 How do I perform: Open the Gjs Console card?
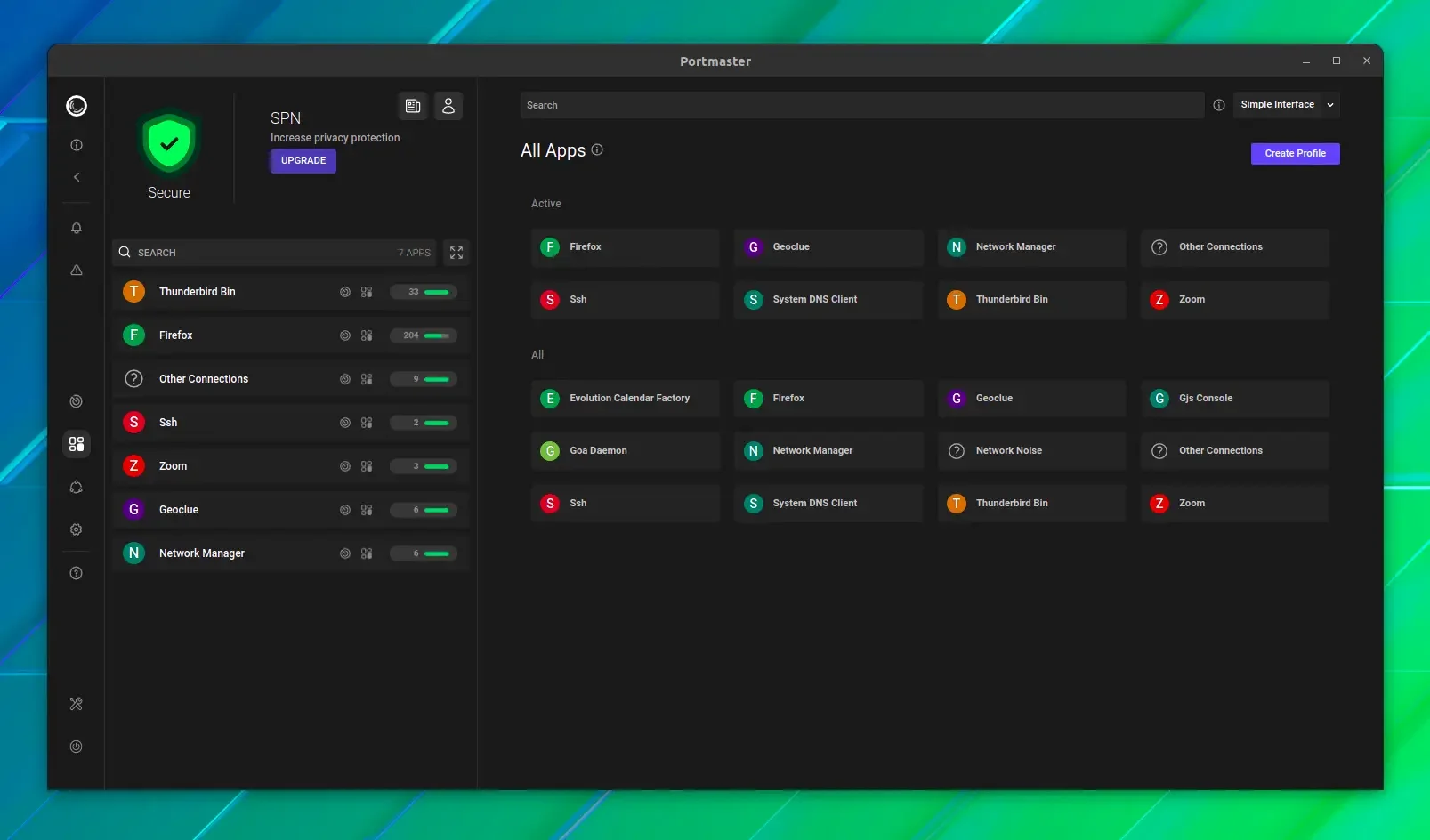[x=1235, y=399]
